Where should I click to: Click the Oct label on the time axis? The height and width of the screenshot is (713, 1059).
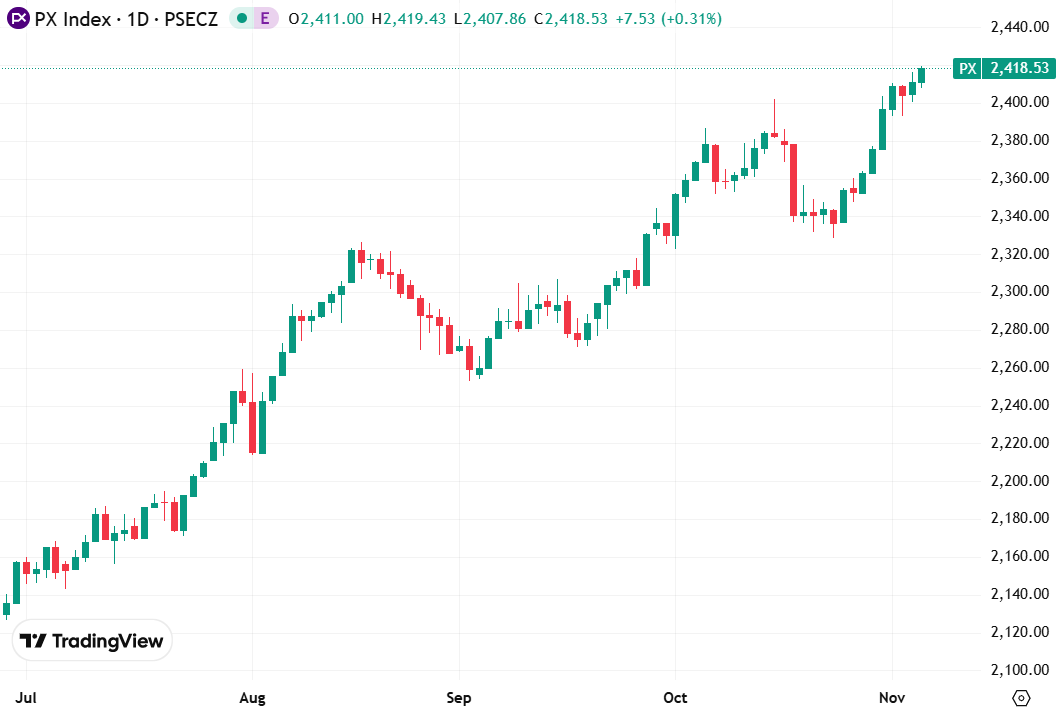coord(676,696)
